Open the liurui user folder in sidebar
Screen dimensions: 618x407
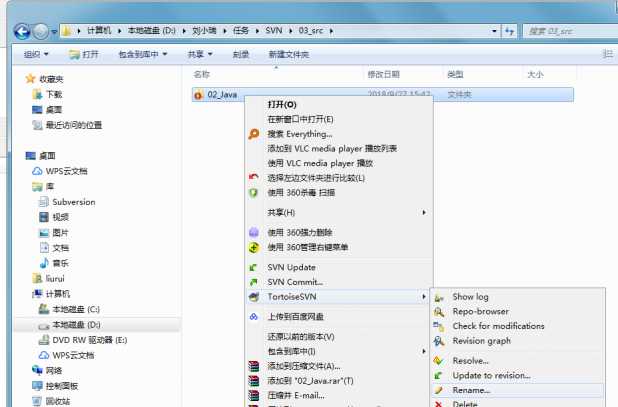[x=55, y=279]
